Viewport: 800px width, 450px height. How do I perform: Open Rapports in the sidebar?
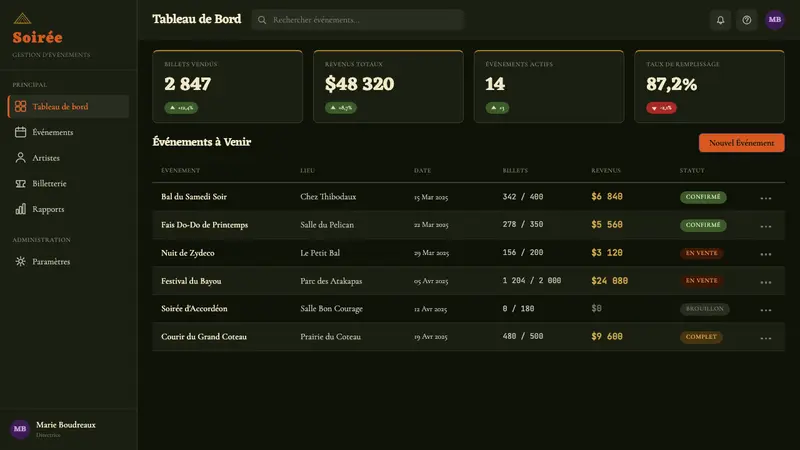(x=68, y=209)
